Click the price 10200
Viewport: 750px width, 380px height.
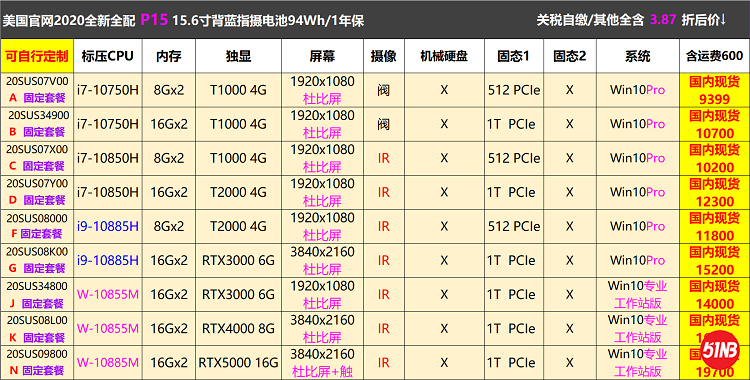[x=715, y=168]
